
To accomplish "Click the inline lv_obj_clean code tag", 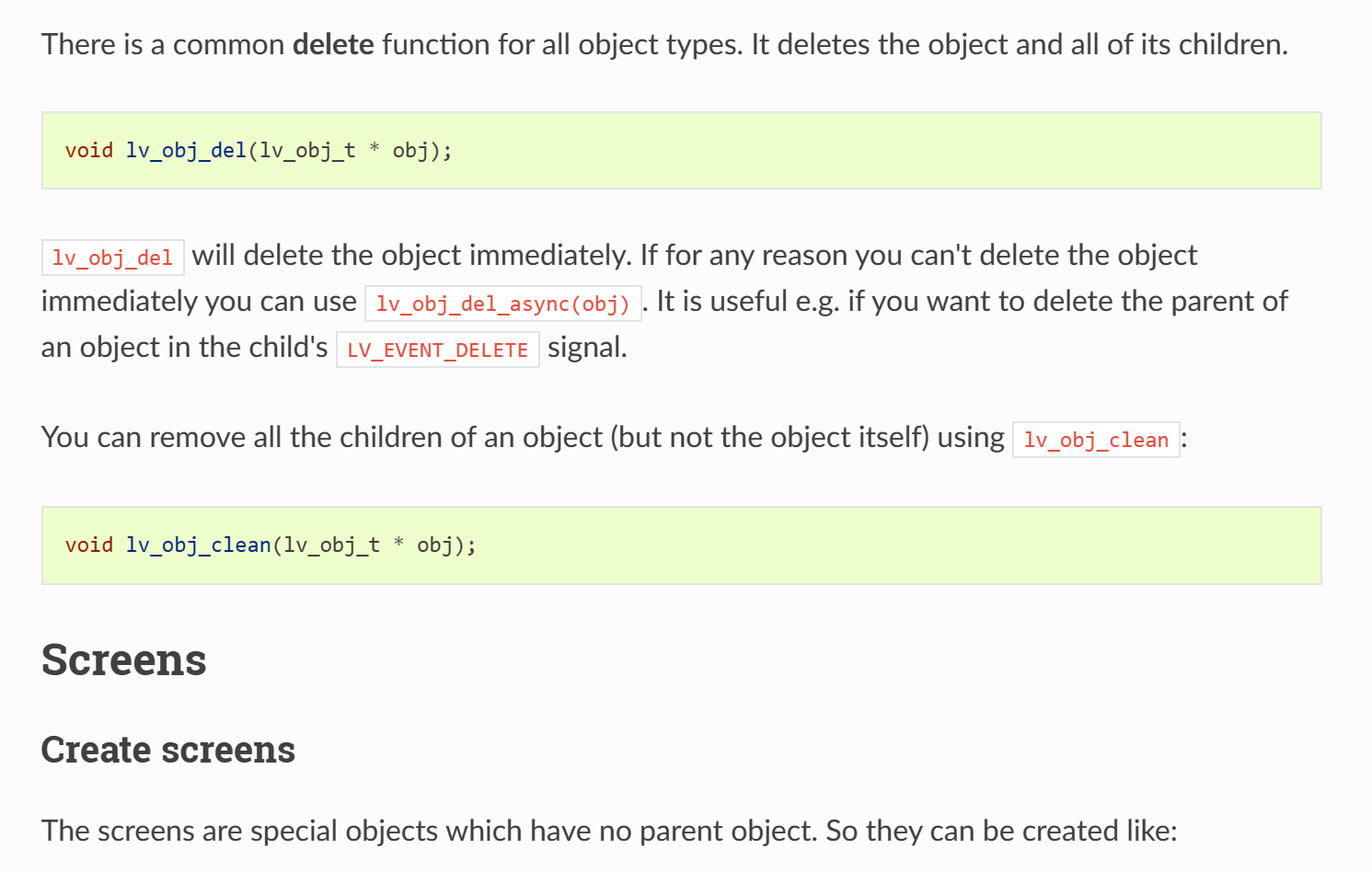I will 1095,440.
